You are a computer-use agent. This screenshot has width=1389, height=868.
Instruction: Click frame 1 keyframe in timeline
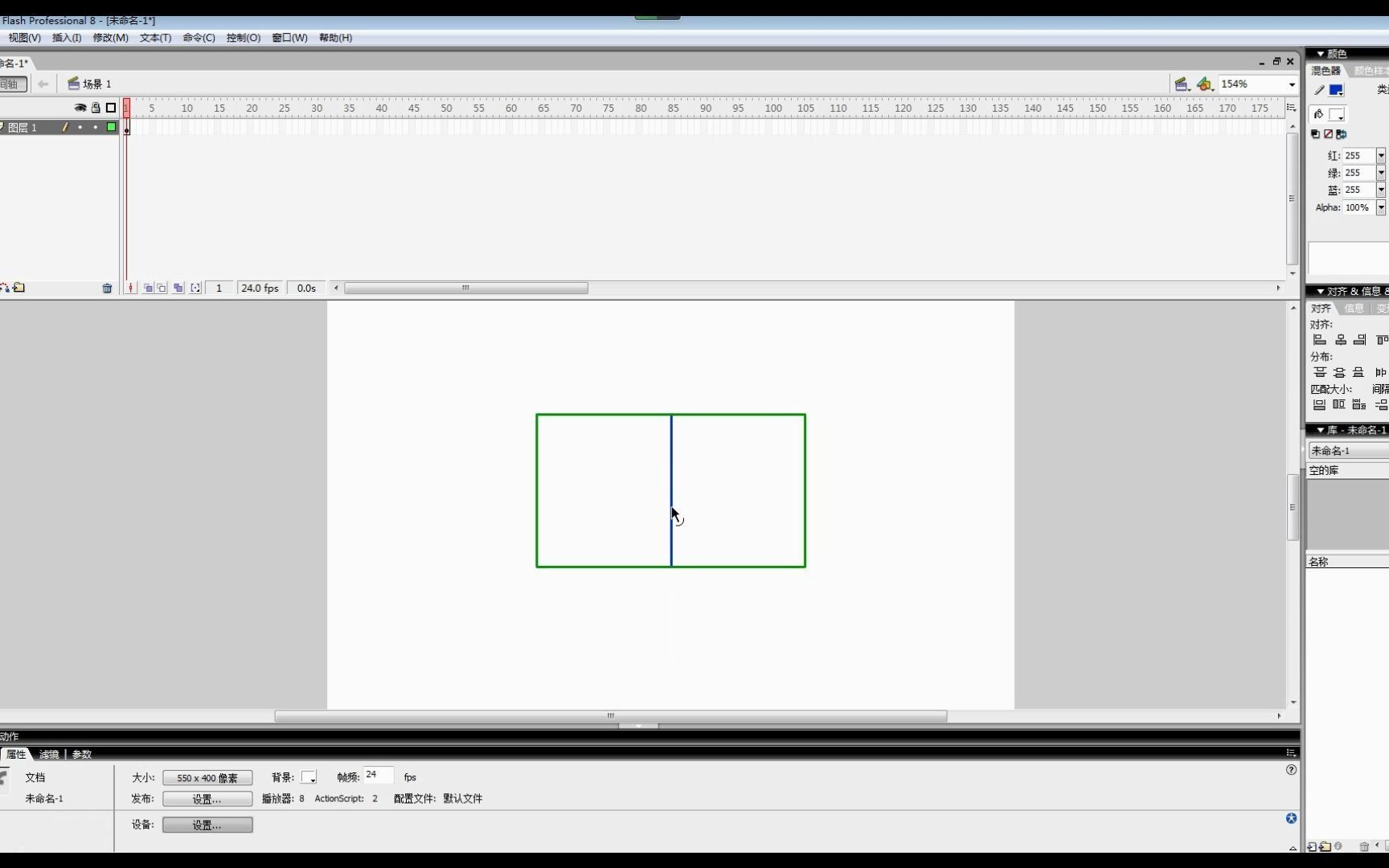click(127, 127)
